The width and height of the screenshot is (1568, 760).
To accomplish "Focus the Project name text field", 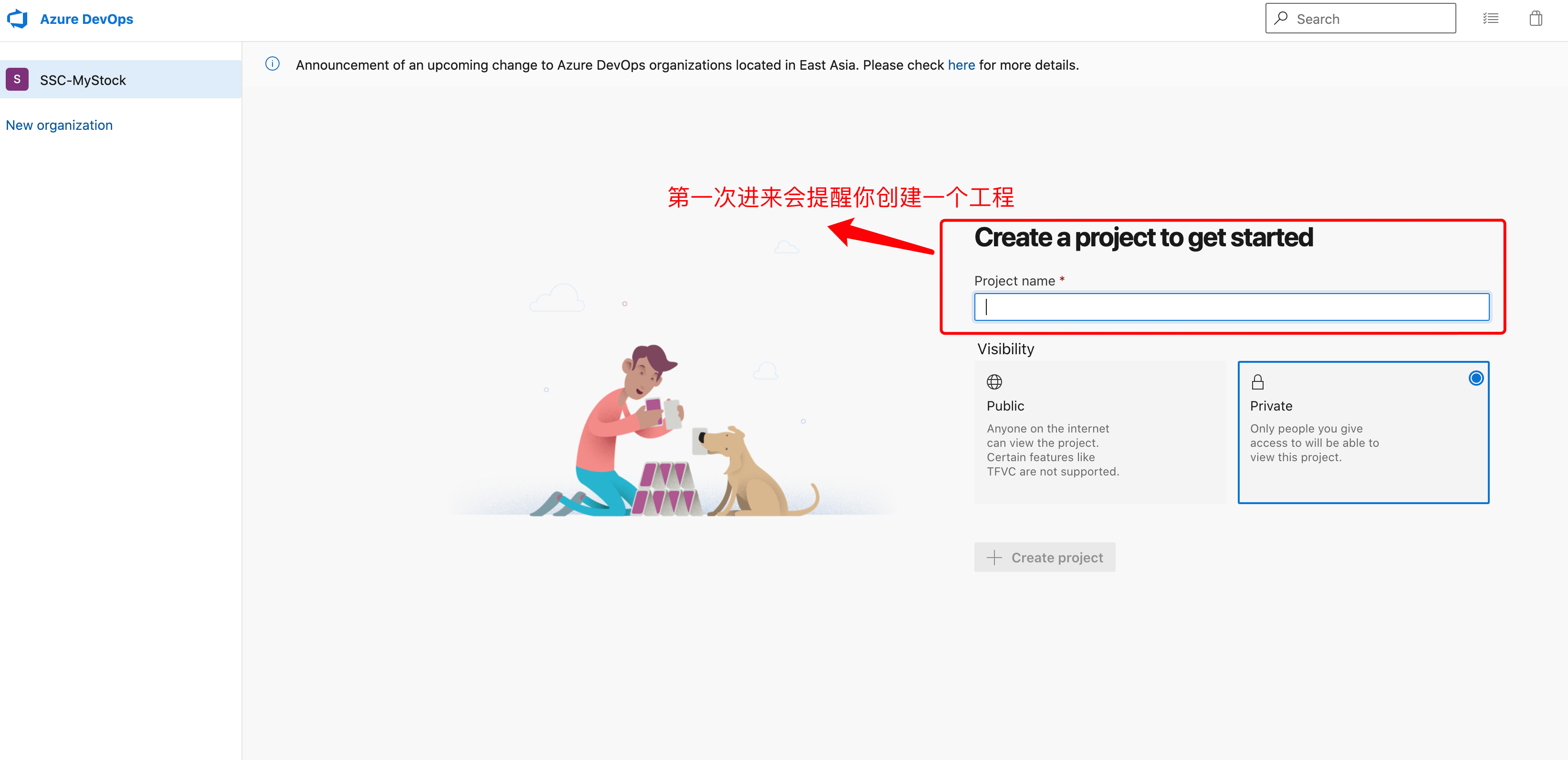I will point(1232,307).
